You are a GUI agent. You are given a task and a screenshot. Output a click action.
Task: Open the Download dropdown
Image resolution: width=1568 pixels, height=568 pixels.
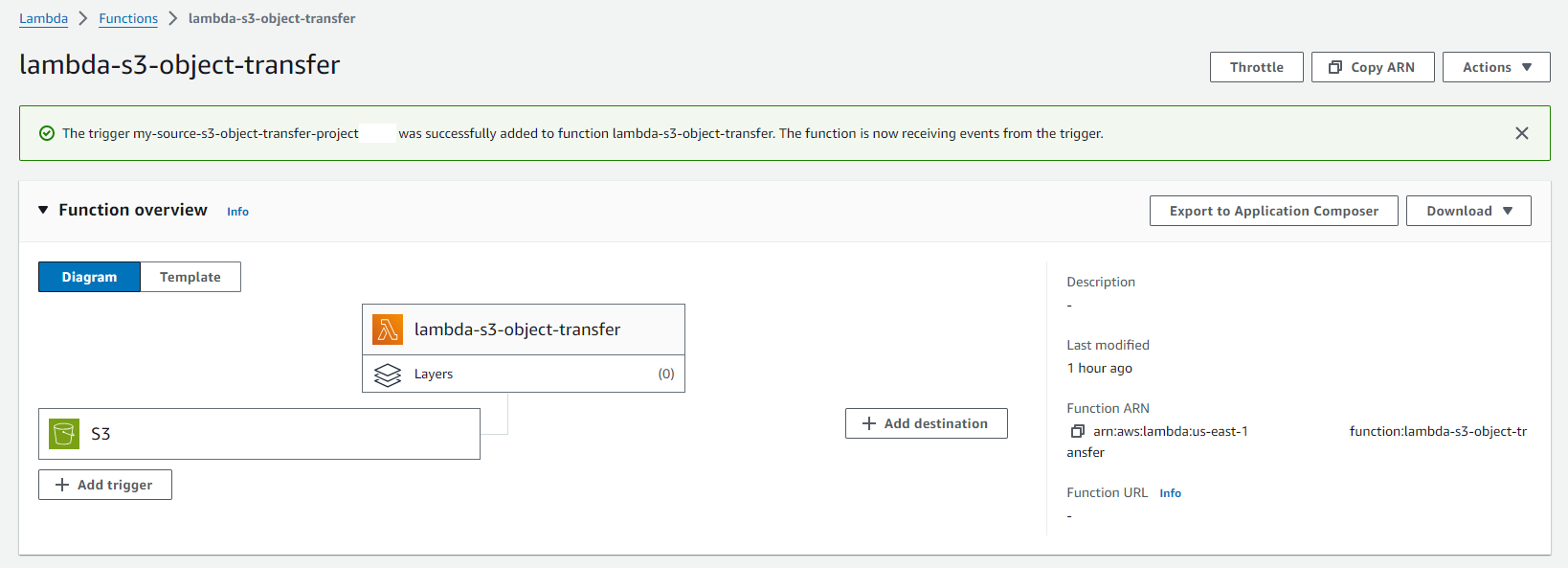click(x=1468, y=211)
